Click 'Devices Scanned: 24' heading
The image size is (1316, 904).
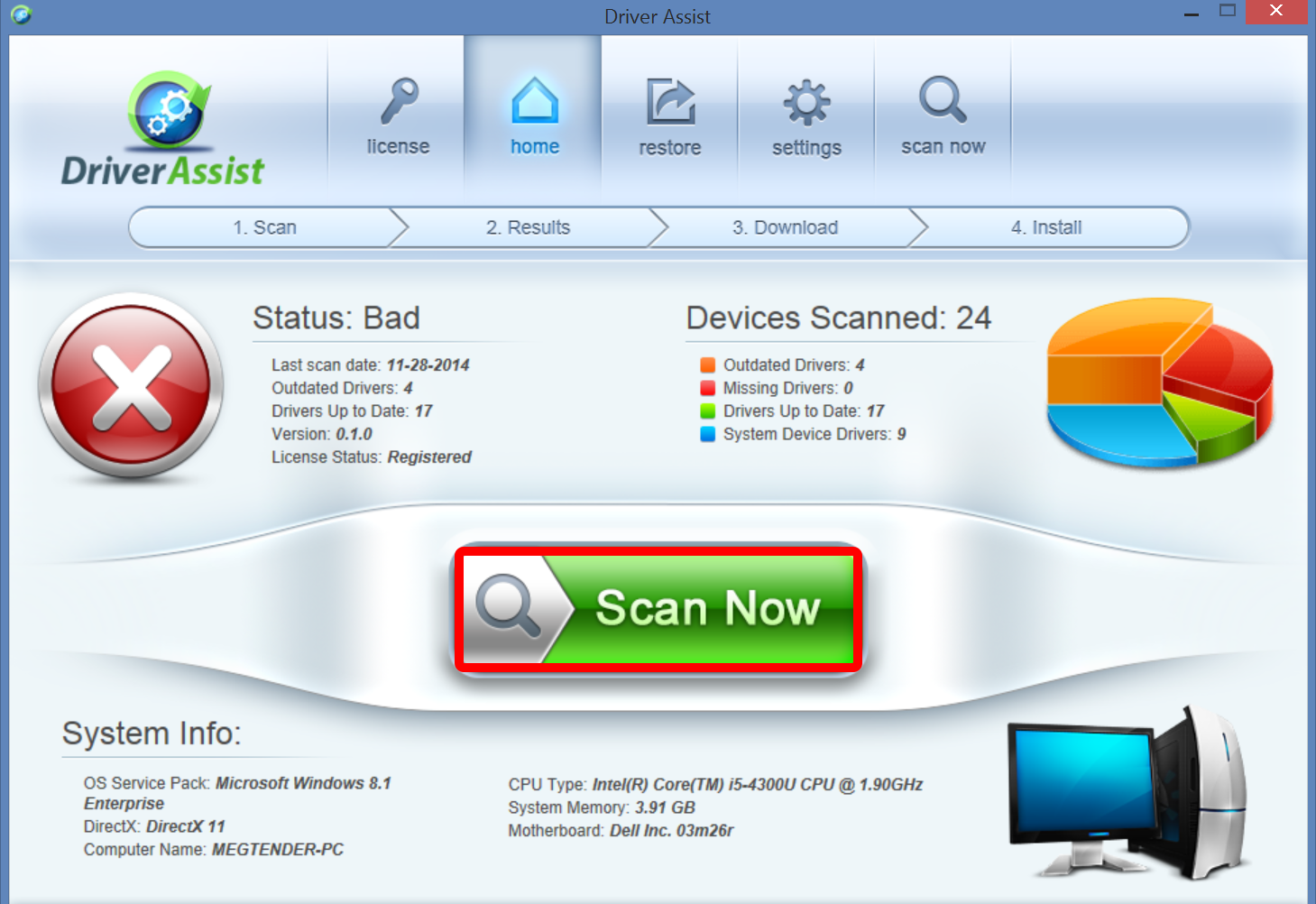point(839,318)
